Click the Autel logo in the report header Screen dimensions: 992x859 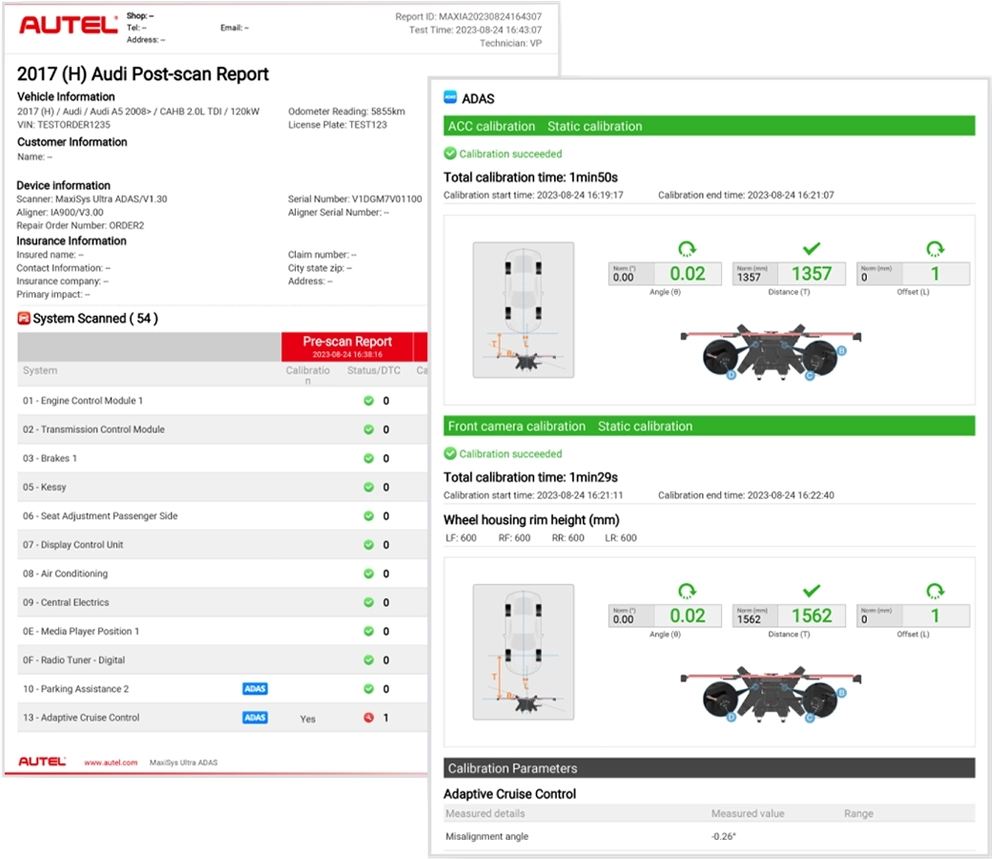click(68, 25)
